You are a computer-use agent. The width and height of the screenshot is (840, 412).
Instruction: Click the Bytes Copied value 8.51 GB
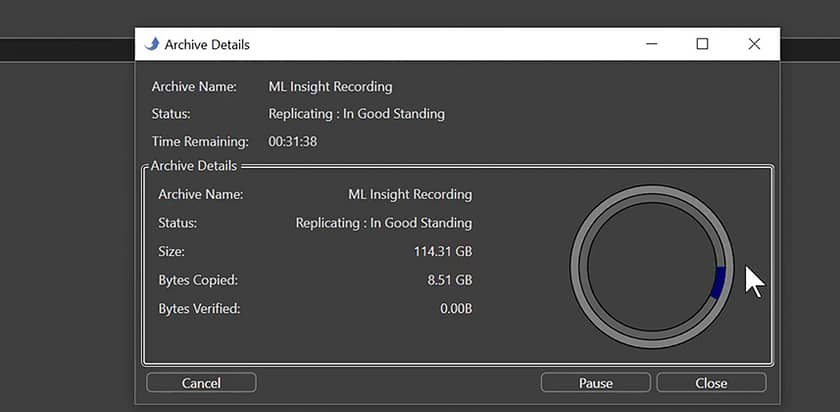[x=450, y=280]
